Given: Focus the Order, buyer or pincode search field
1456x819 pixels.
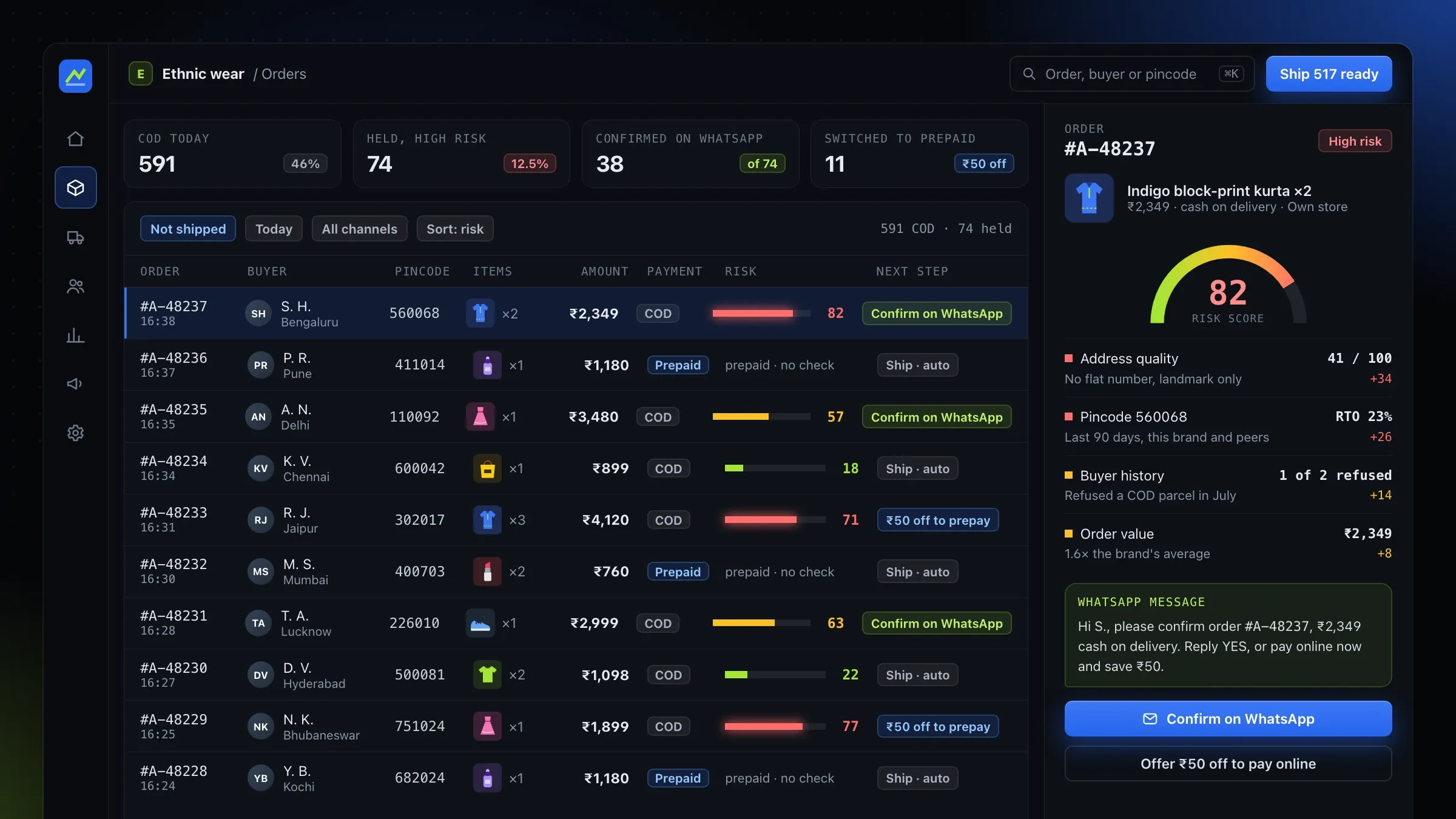Looking at the screenshot, I should point(1132,74).
